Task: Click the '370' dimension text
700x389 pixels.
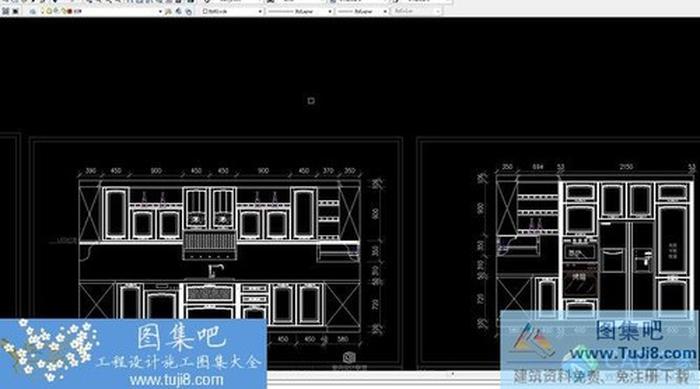Action: tap(328, 171)
